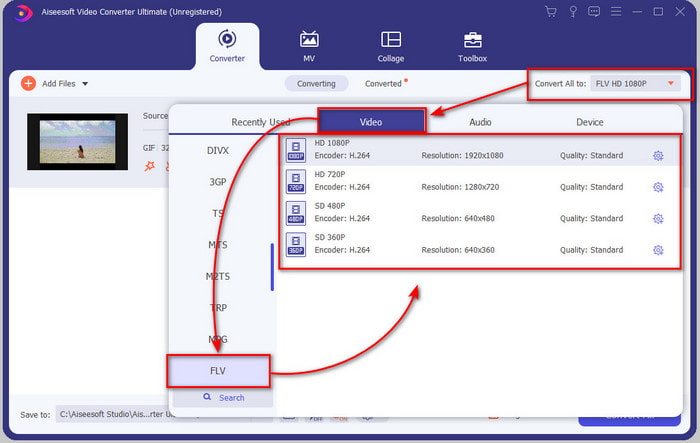
Task: Choose M2TS in the format list
Action: [x=218, y=276]
